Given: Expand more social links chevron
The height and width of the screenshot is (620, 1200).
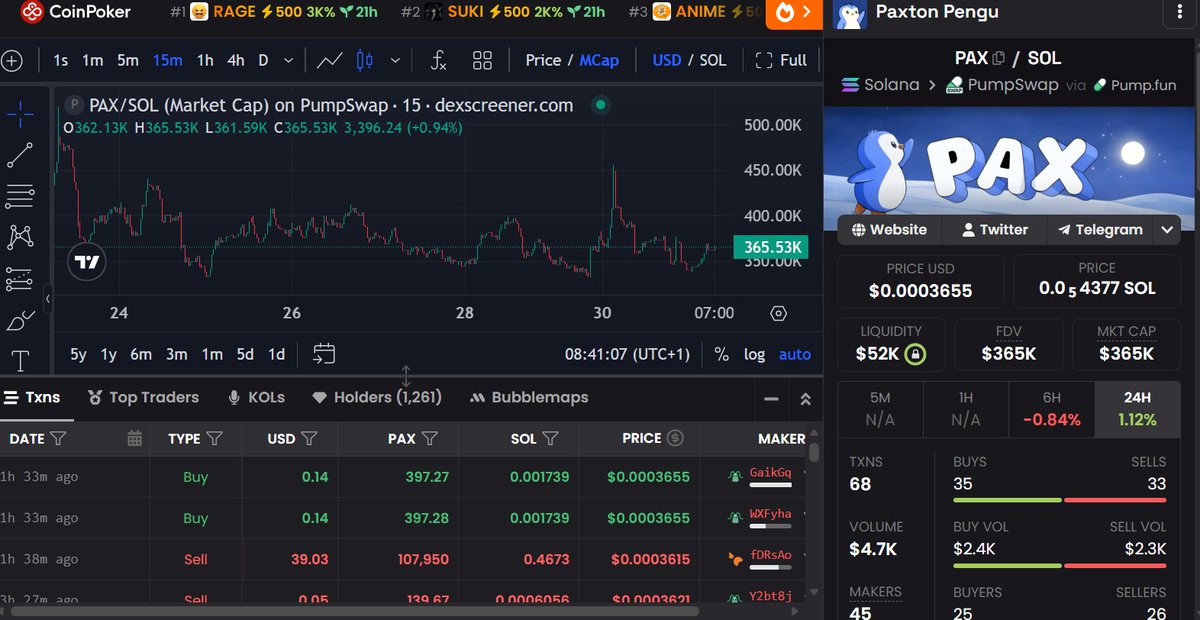Looking at the screenshot, I should tap(1168, 230).
